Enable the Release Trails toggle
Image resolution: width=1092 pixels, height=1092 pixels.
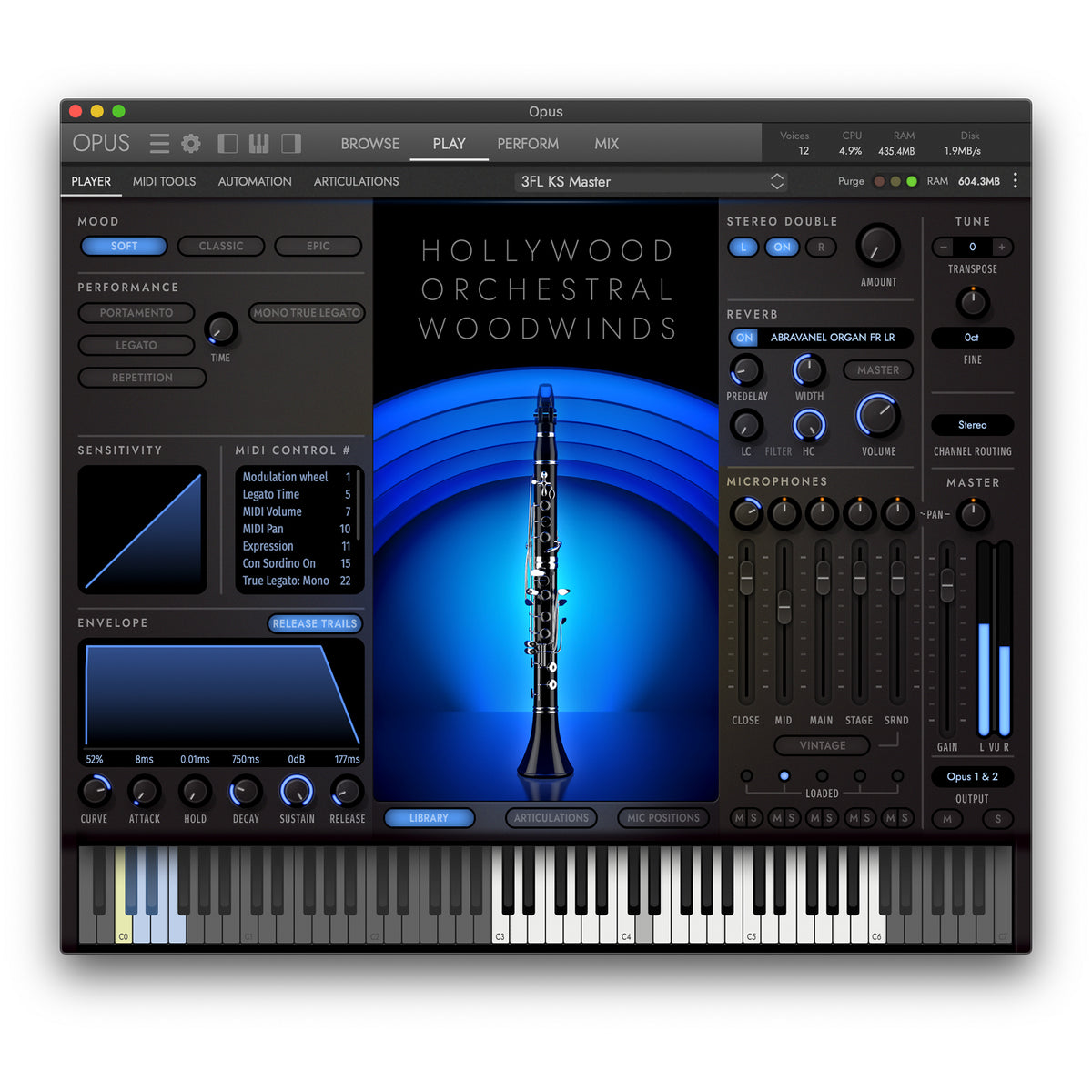[315, 623]
